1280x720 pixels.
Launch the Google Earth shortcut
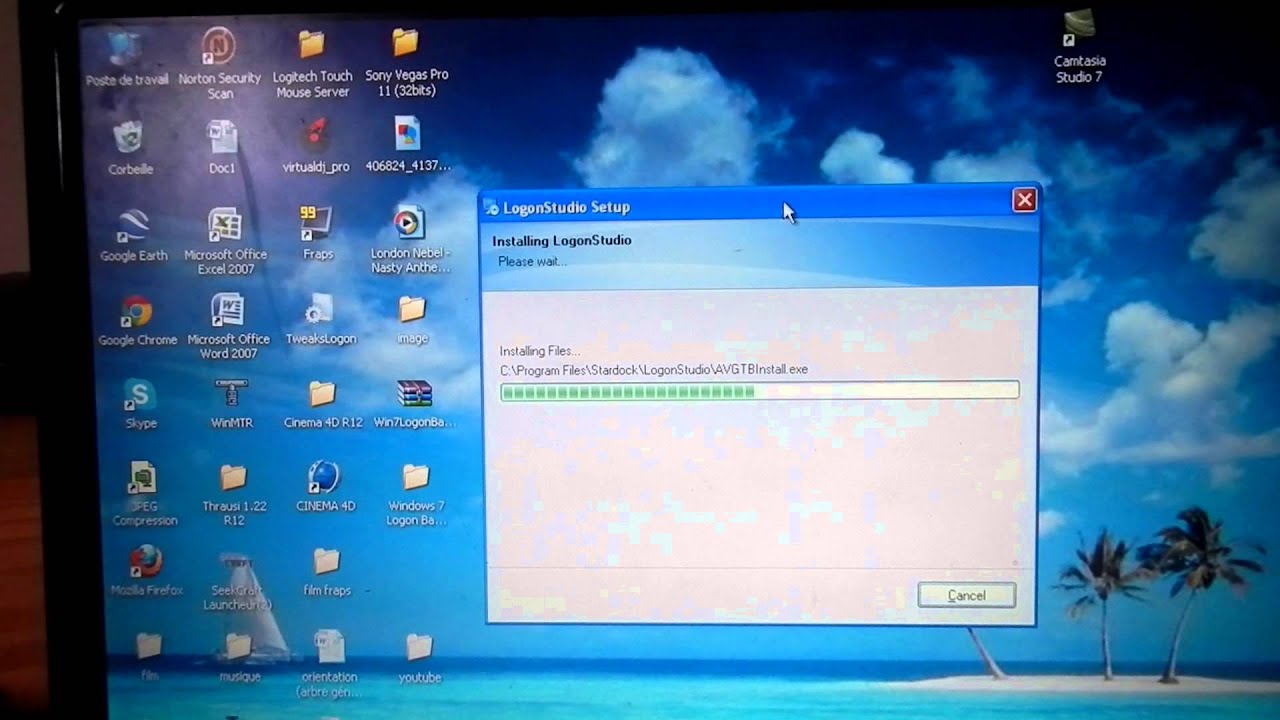(x=133, y=226)
